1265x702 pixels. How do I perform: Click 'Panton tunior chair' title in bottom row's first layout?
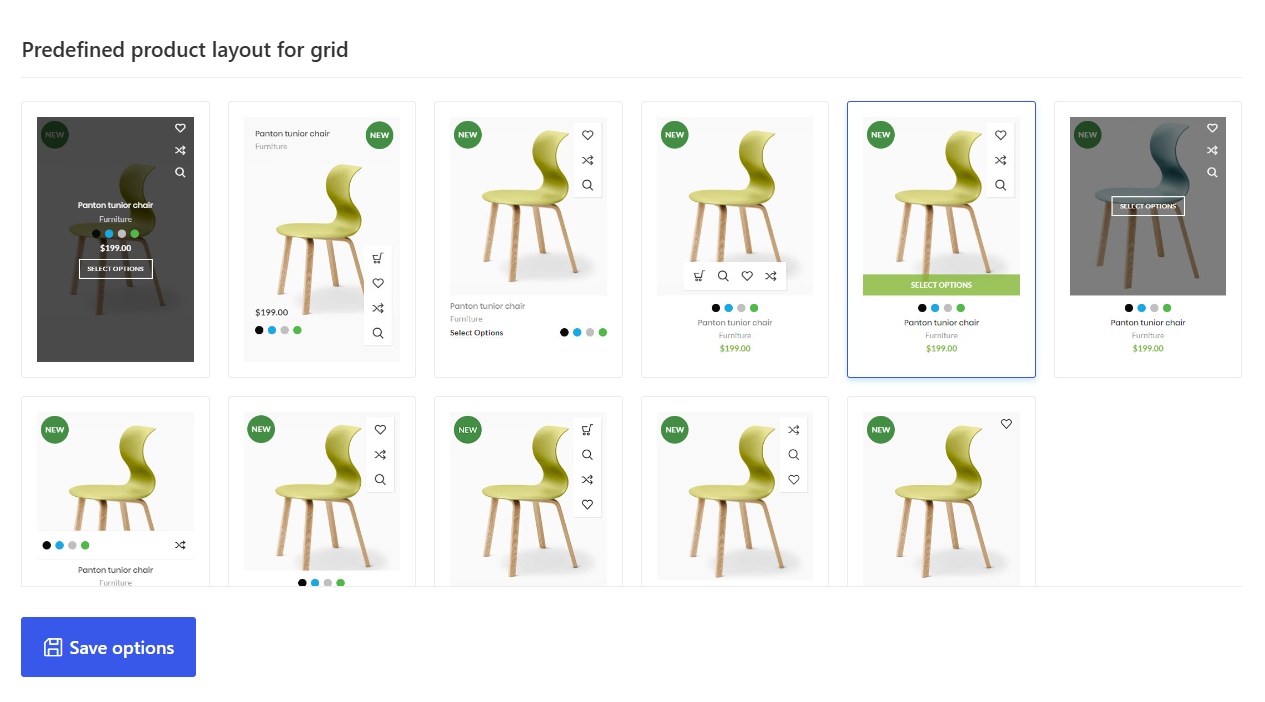tap(116, 570)
